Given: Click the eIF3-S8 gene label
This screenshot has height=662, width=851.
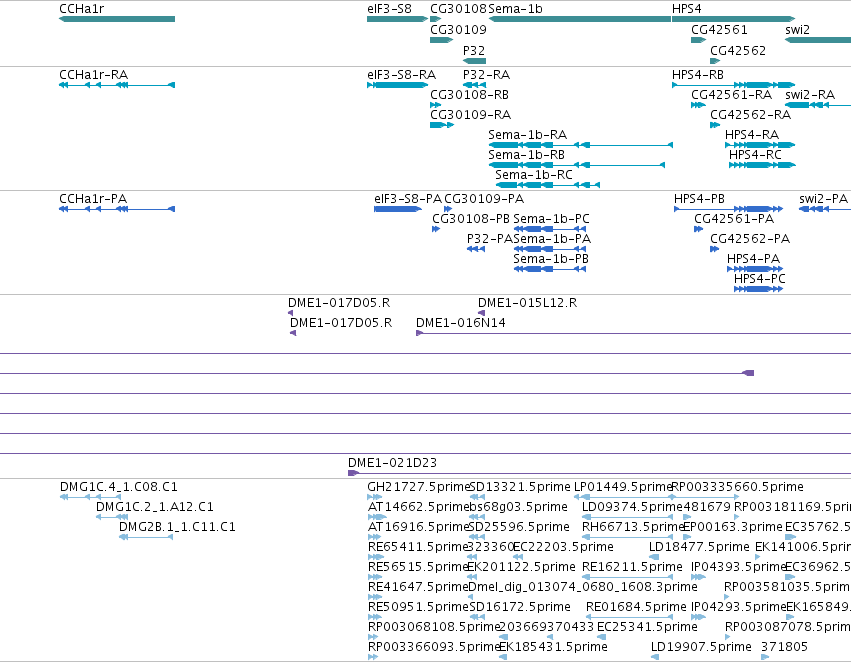Looking at the screenshot, I should (389, 9).
